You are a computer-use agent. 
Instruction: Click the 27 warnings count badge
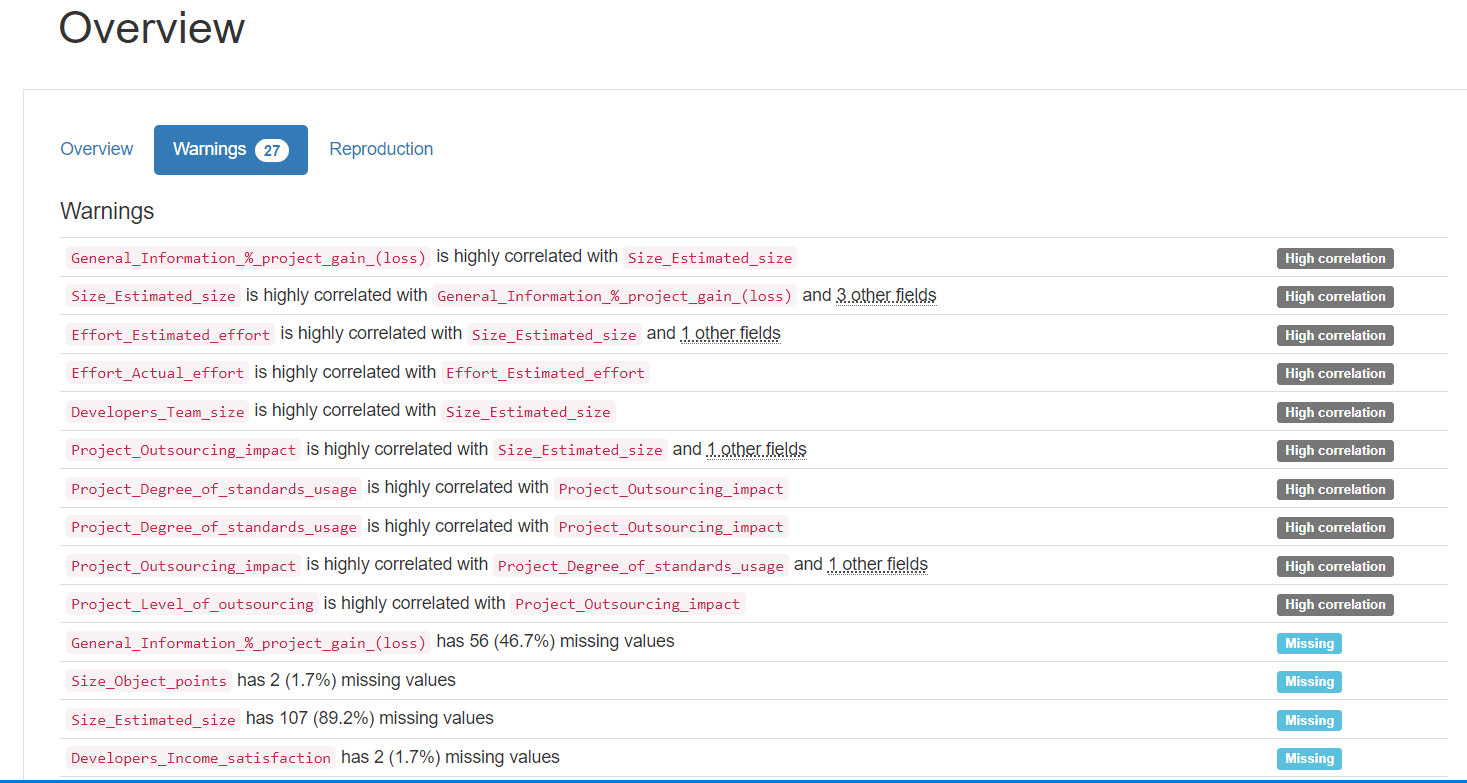[x=271, y=150]
